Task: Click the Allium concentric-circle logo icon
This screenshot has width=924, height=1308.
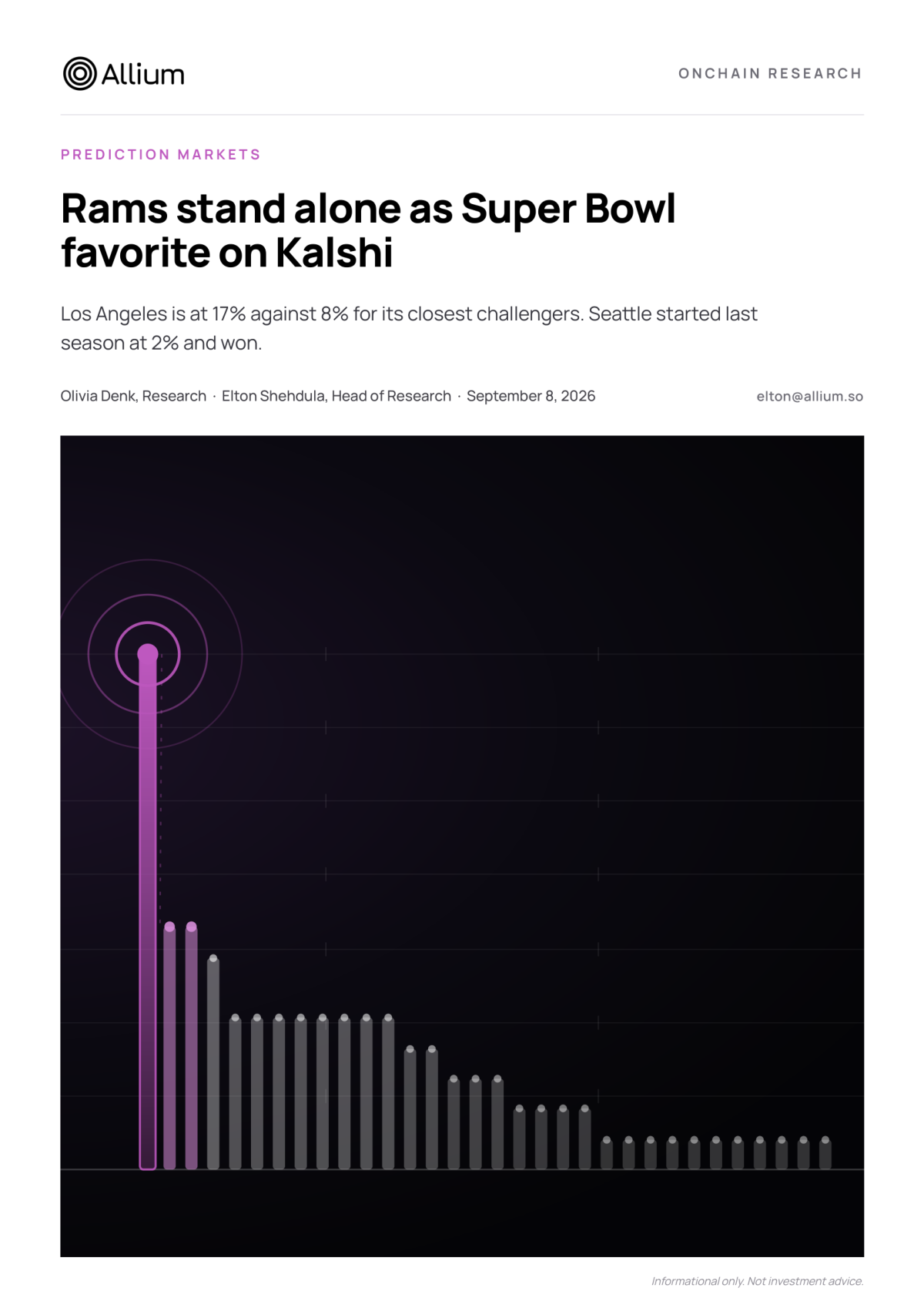Action: click(79, 74)
